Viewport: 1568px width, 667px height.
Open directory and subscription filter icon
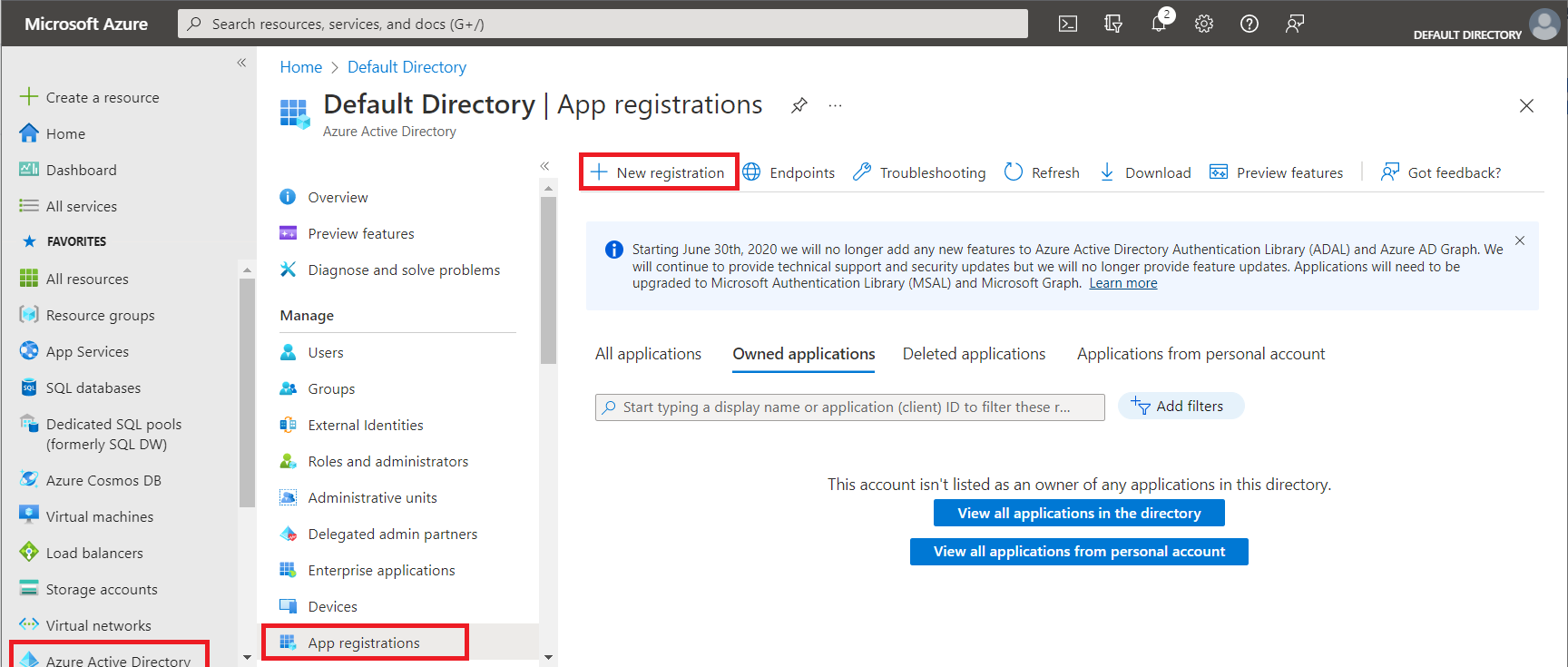1113,24
